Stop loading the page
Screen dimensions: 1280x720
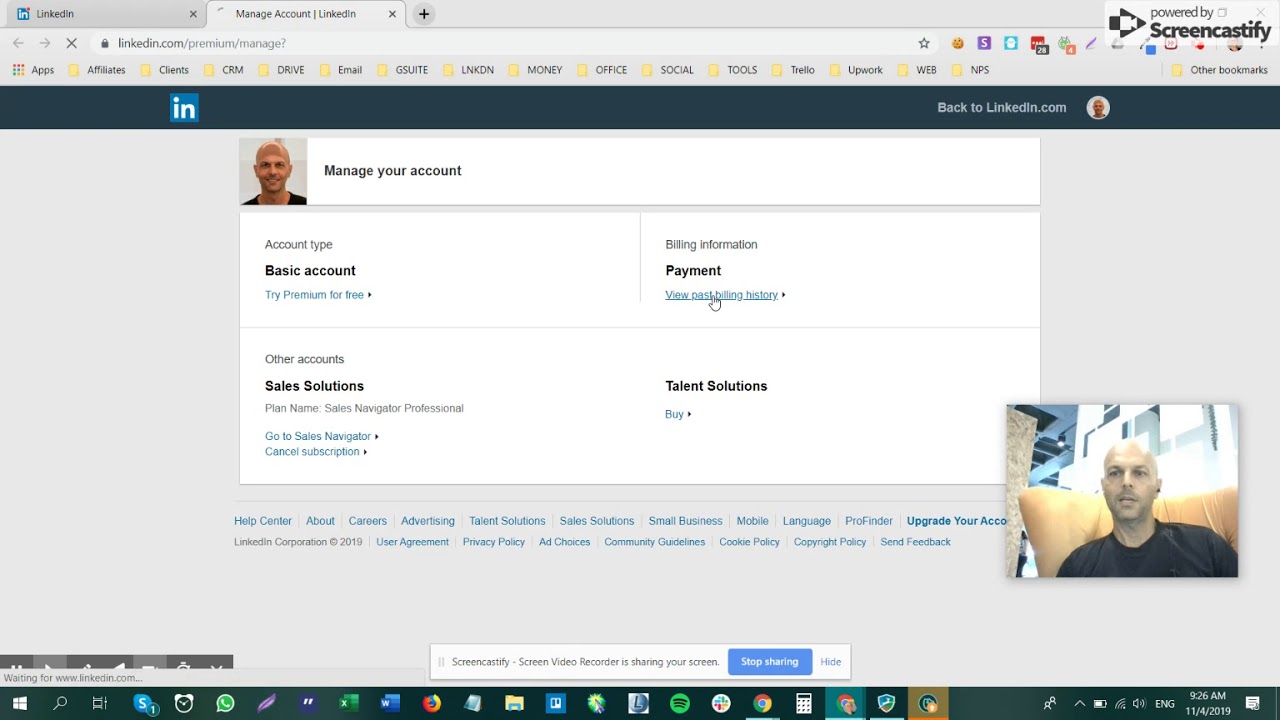(71, 43)
